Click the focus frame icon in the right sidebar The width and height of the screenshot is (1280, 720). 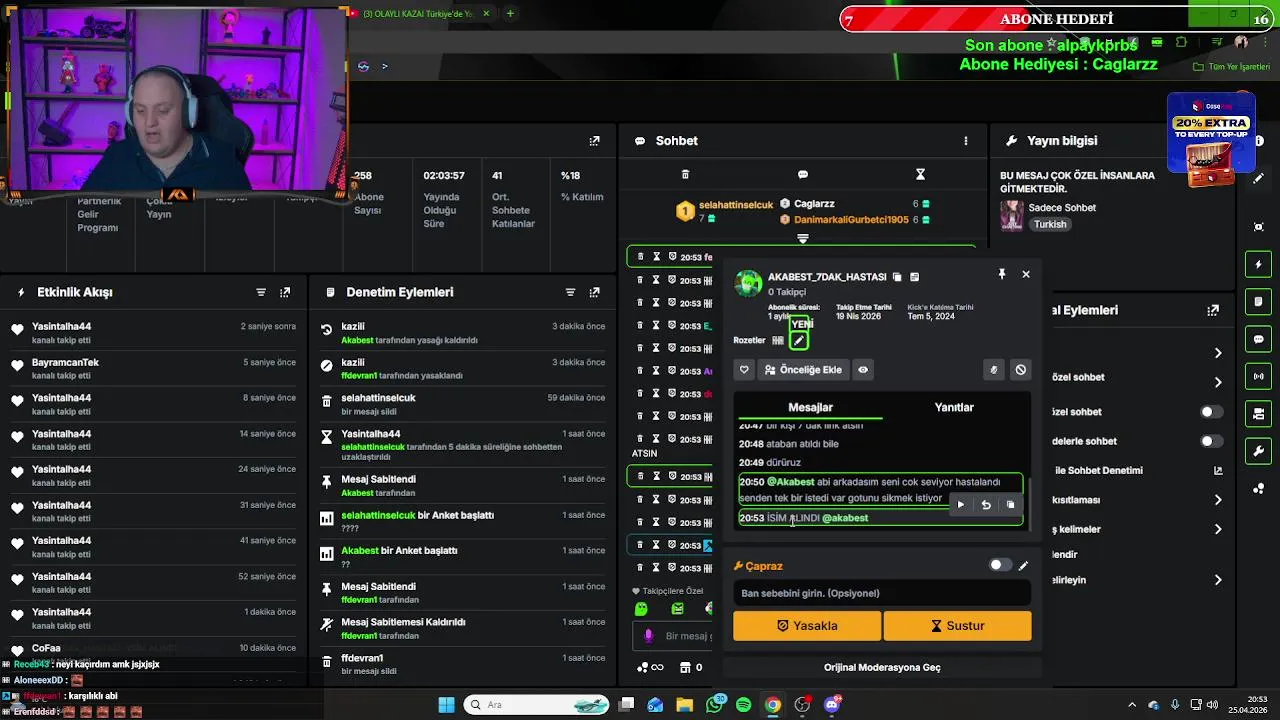click(x=1259, y=227)
